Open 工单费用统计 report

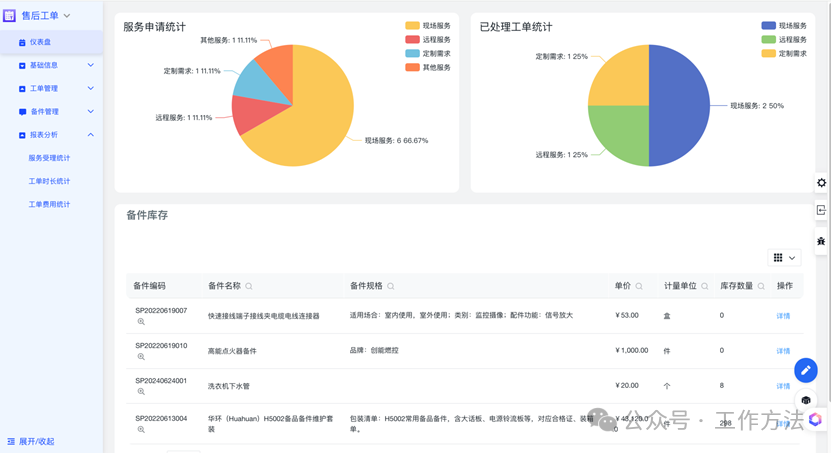(49, 205)
